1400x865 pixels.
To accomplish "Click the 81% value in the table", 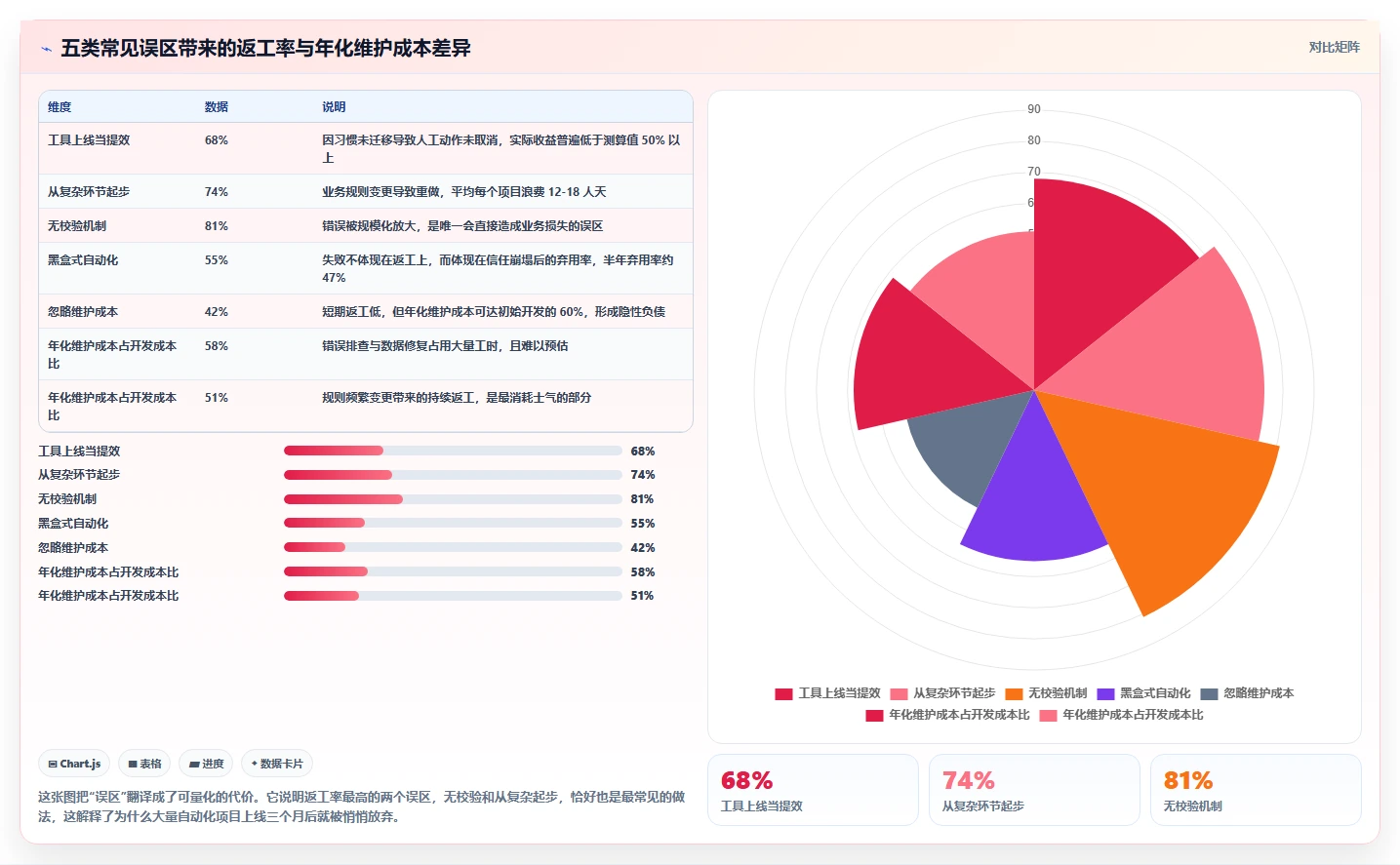I will coord(217,226).
